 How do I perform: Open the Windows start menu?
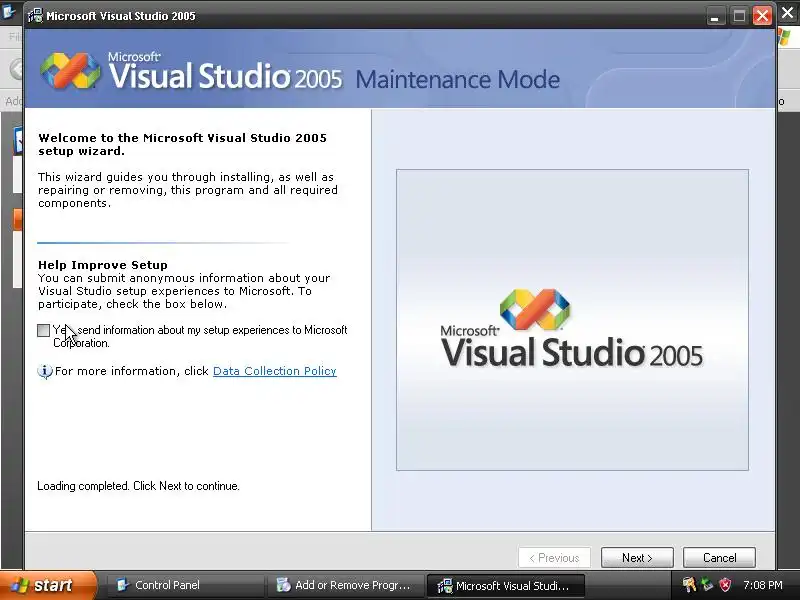coord(48,585)
